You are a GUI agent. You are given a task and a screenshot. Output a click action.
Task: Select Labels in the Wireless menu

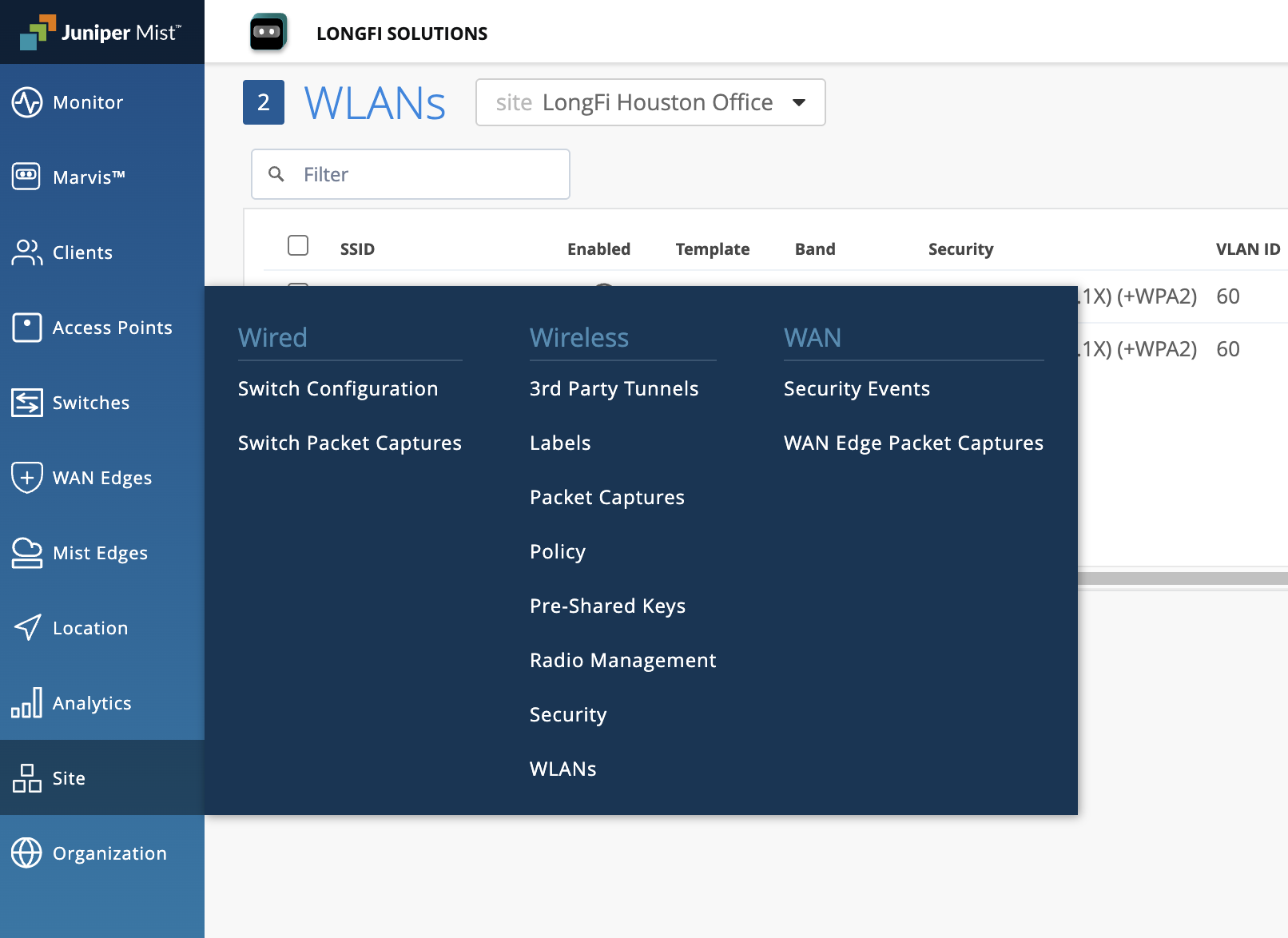pos(560,443)
